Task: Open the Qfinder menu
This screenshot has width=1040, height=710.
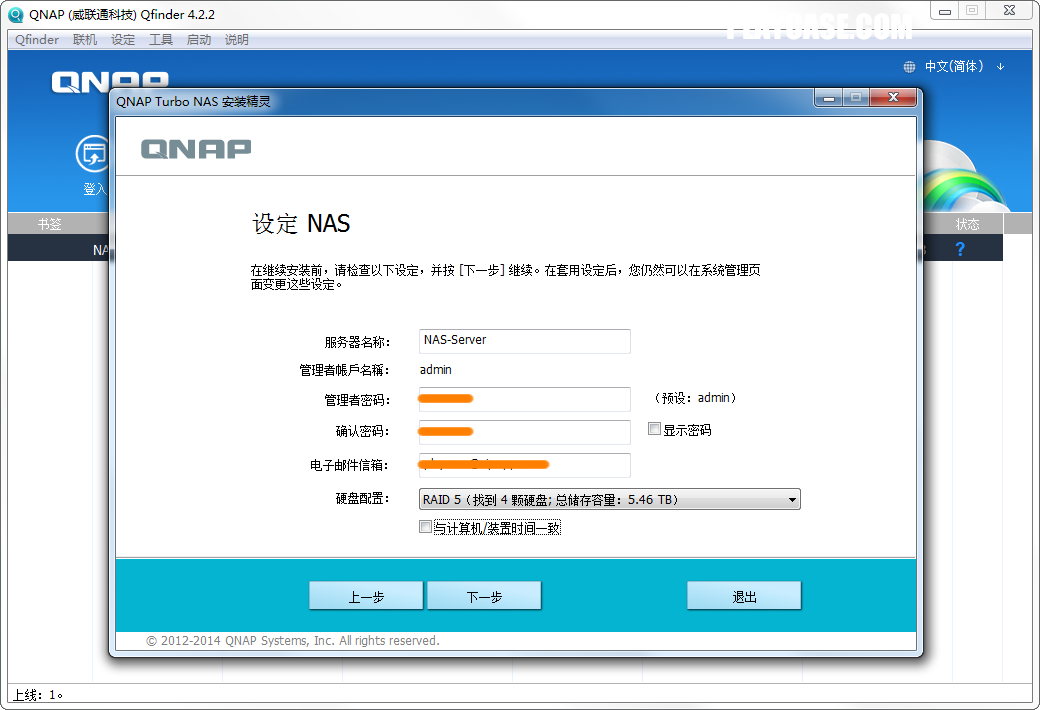Action: (x=37, y=40)
